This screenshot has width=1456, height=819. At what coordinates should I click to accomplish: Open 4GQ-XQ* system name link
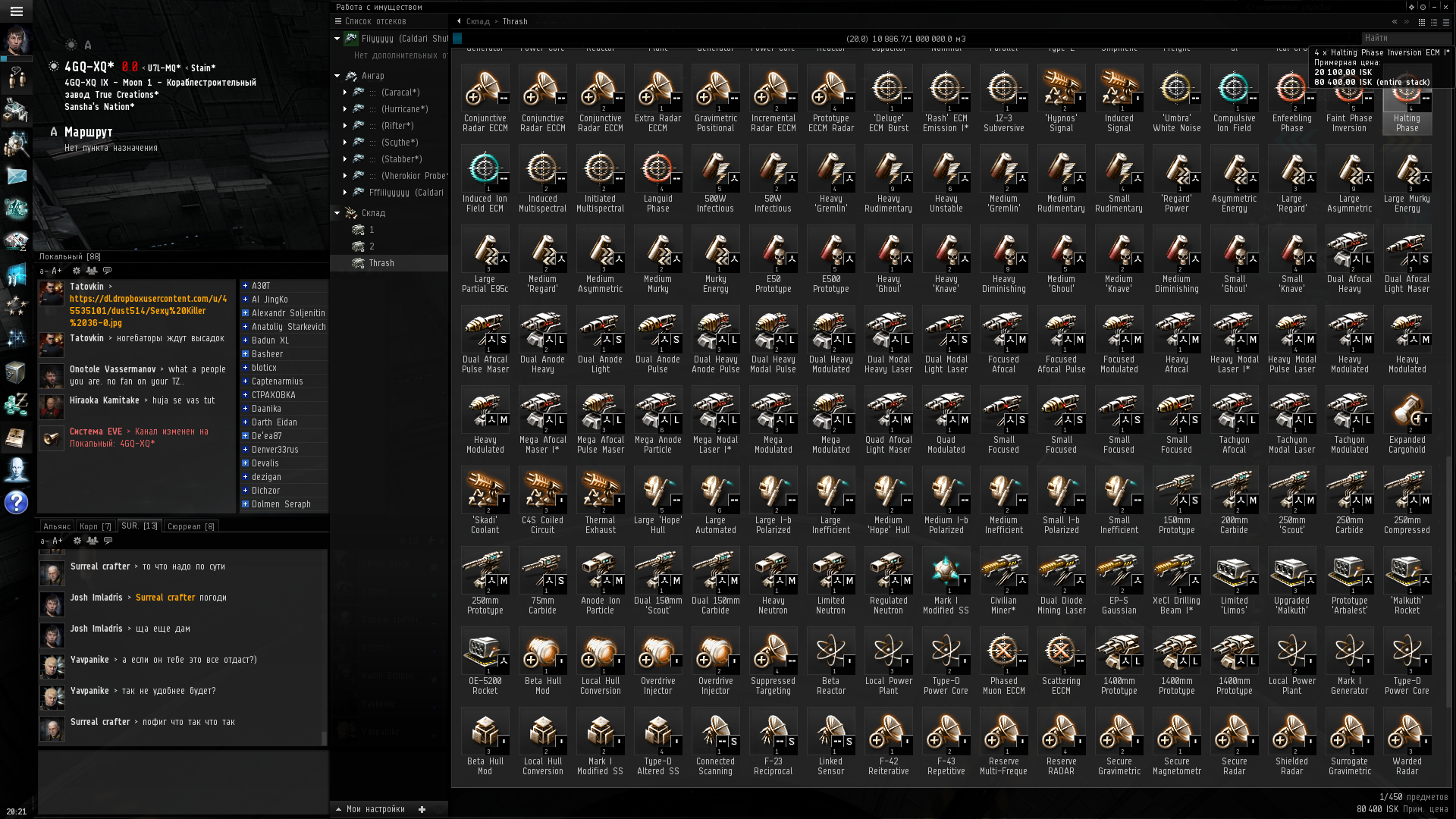(89, 67)
